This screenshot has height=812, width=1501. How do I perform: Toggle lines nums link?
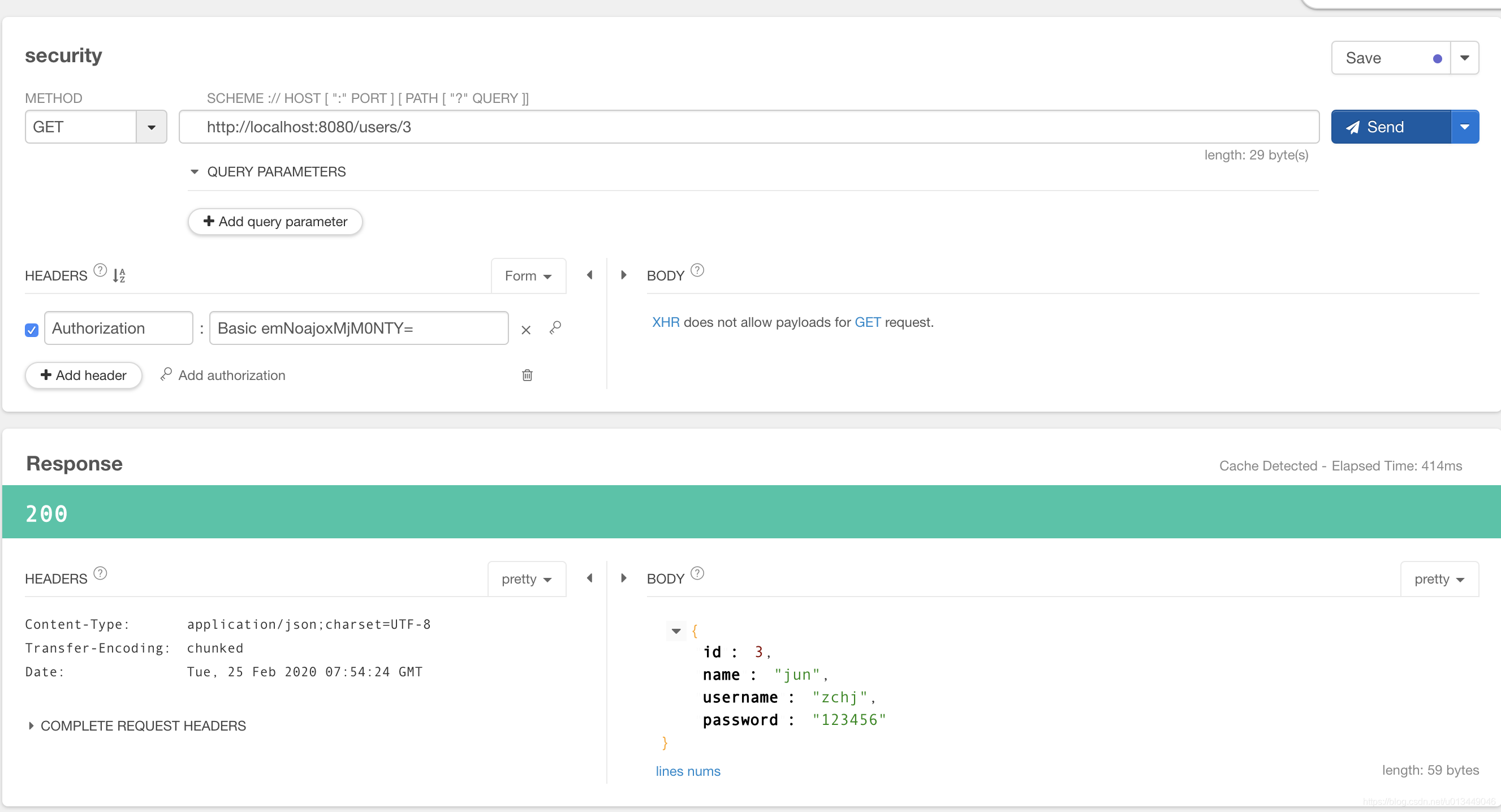tap(688, 771)
